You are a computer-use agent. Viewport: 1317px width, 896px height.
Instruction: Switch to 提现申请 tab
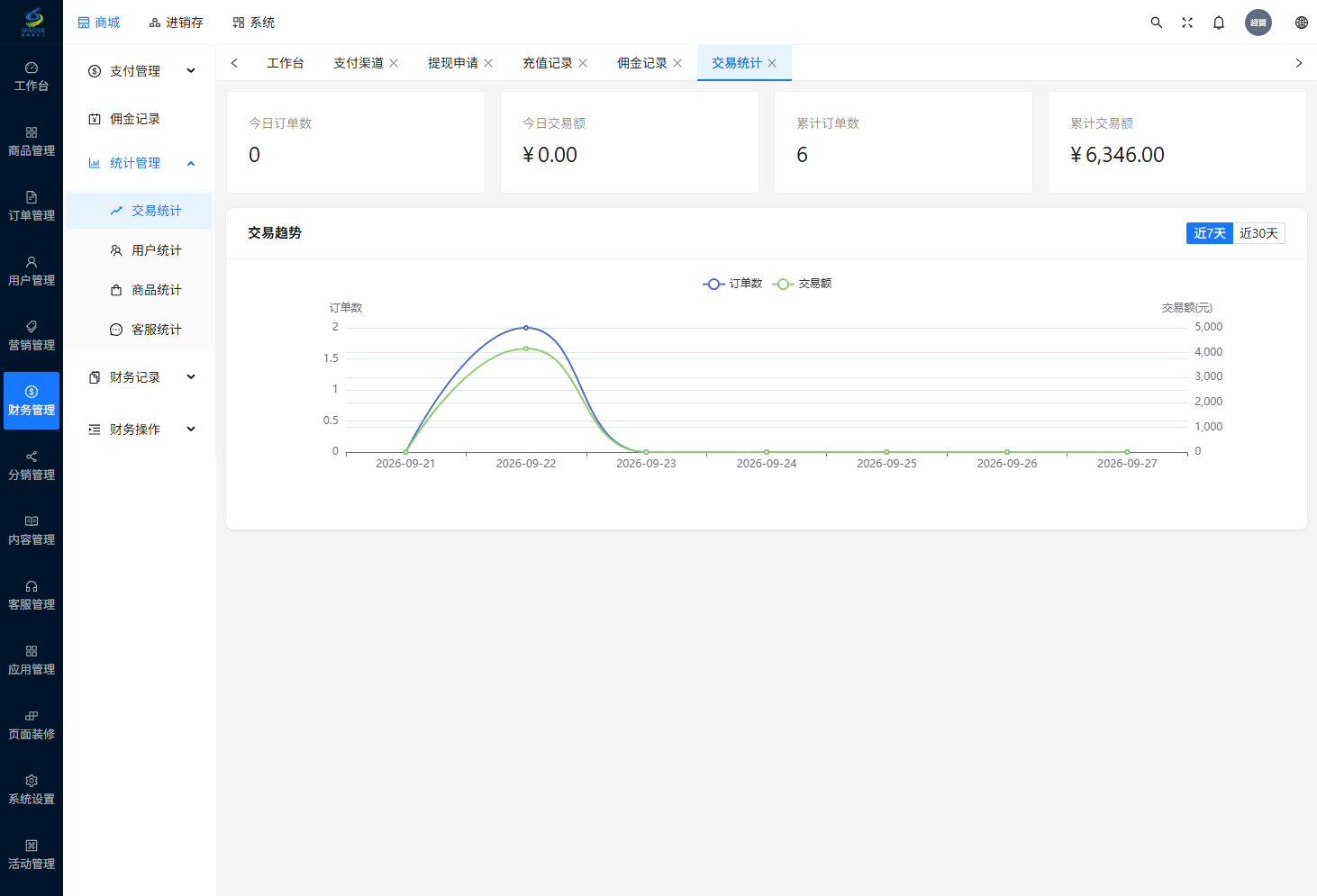[453, 63]
